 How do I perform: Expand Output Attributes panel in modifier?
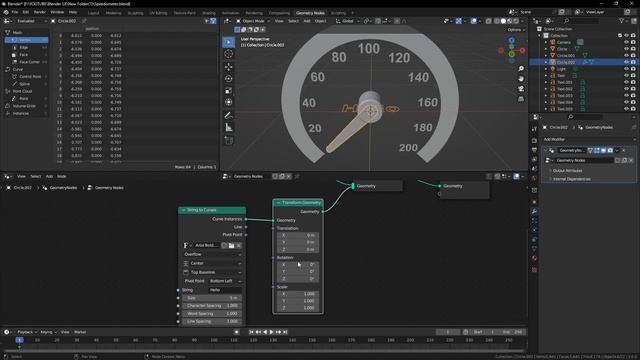pos(567,171)
